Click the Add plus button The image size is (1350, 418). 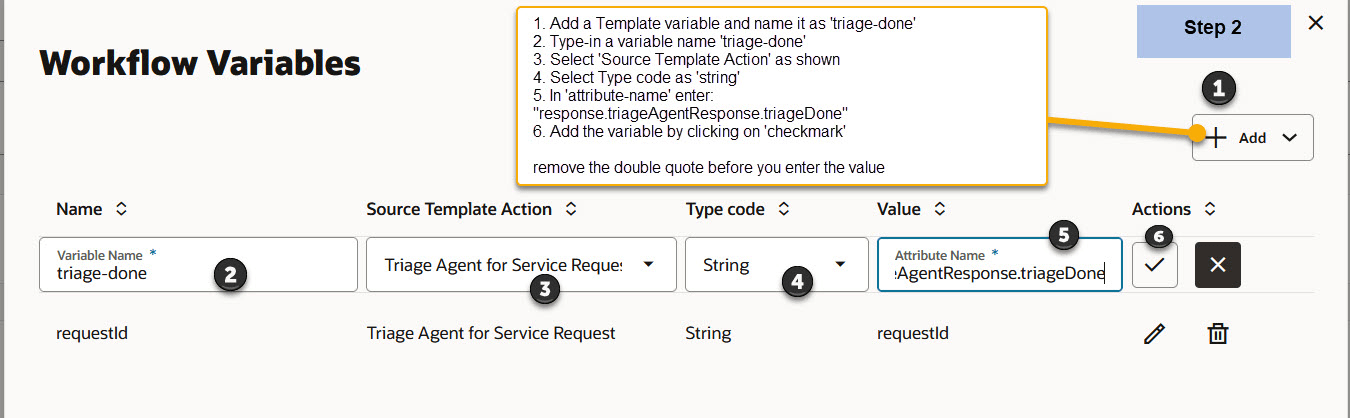point(1236,138)
